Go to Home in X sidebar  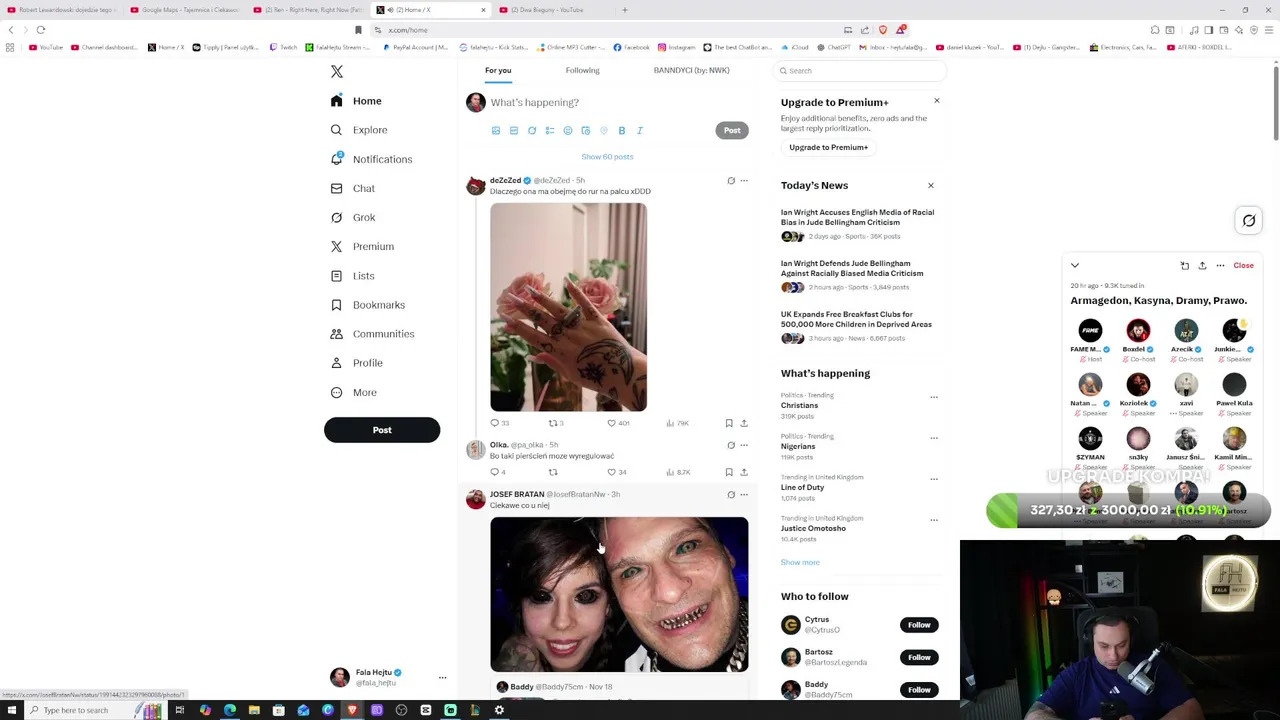pos(357,101)
